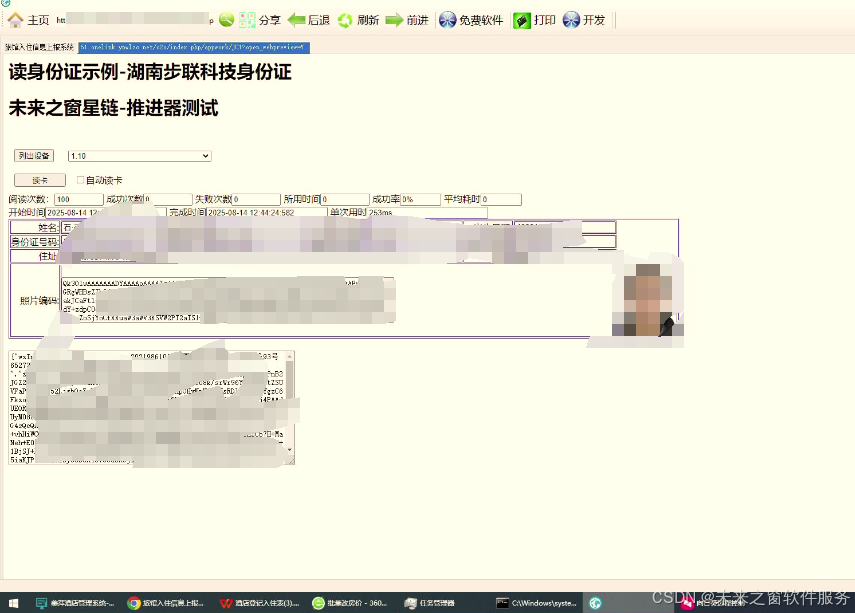Open the 开发 developer tools icon
The image size is (855, 613).
[x=571, y=20]
